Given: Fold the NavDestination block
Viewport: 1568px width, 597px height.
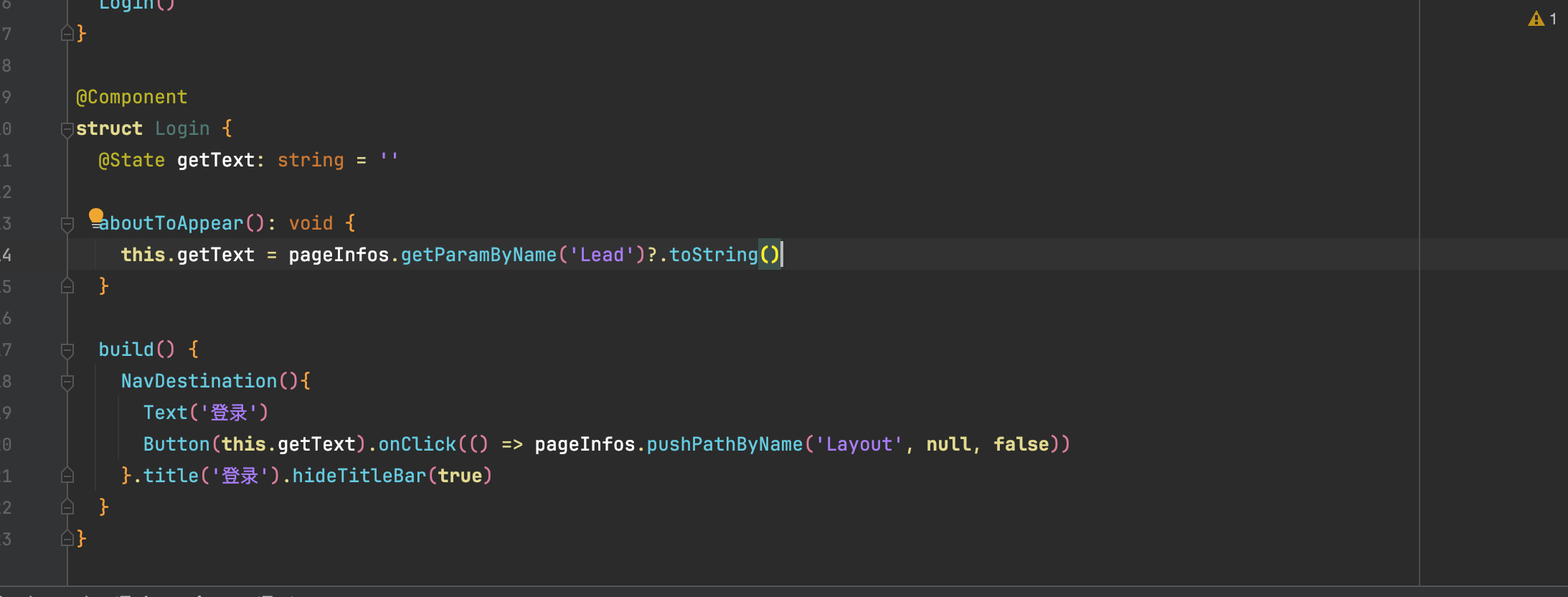Looking at the screenshot, I should 67,382.
